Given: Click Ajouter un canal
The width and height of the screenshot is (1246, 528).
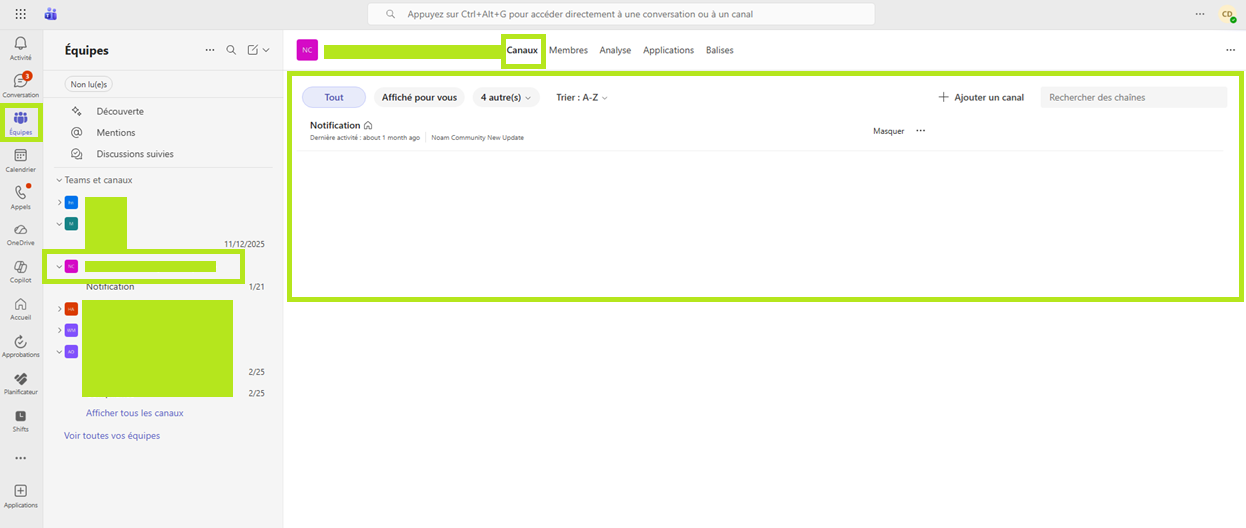Looking at the screenshot, I should pos(981,97).
